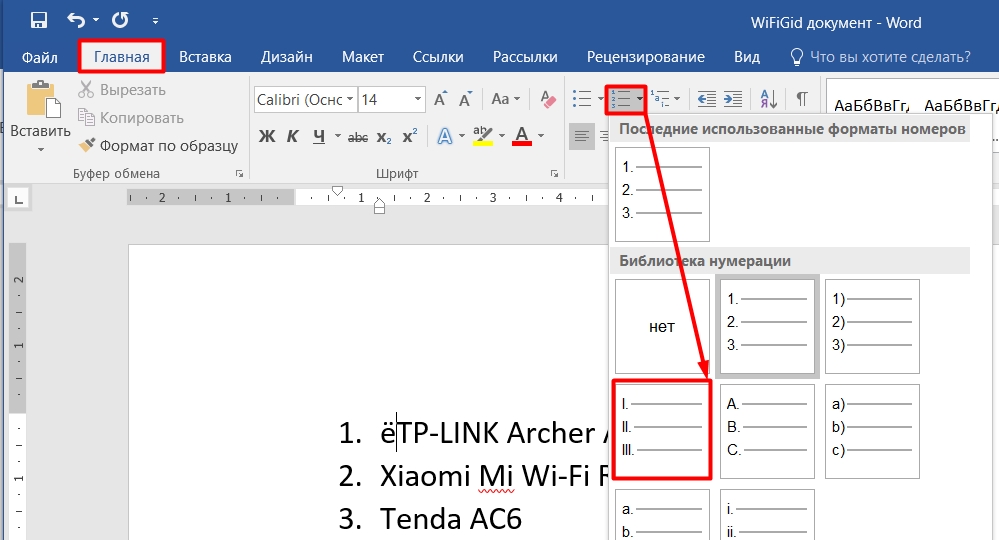Toggle the ¶ show formatting marks
Screen dimensions: 999x540
coord(802,99)
